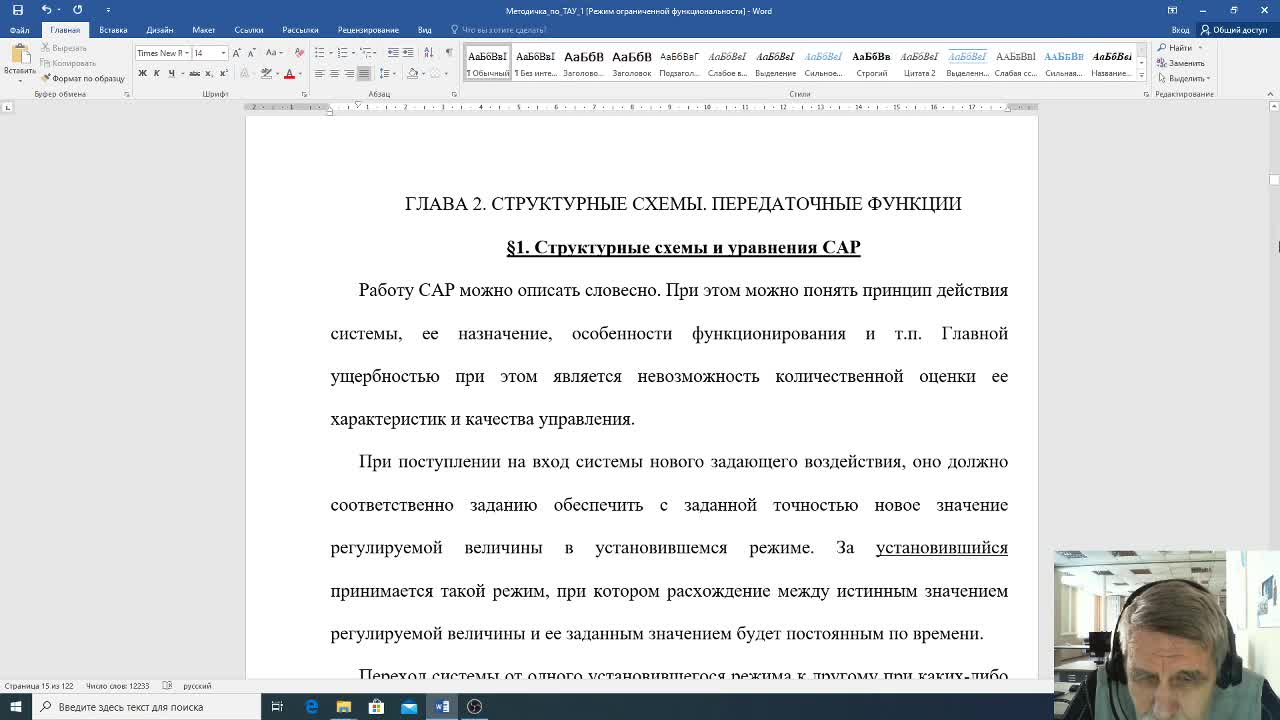Toggle bold formatting (Ж)
This screenshot has width=1280, height=720.
tap(142, 73)
